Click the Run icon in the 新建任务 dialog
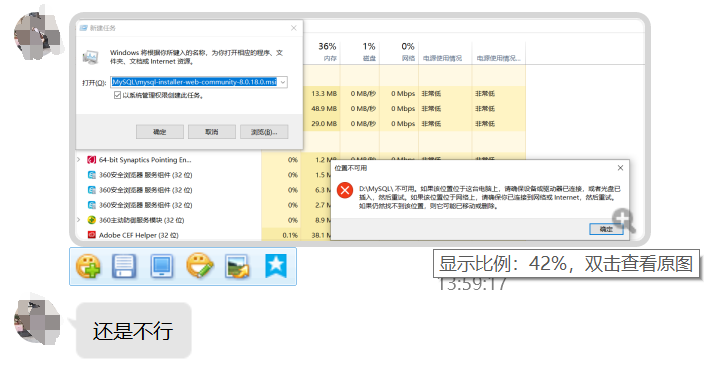This screenshot has width=704, height=369. pos(91,57)
